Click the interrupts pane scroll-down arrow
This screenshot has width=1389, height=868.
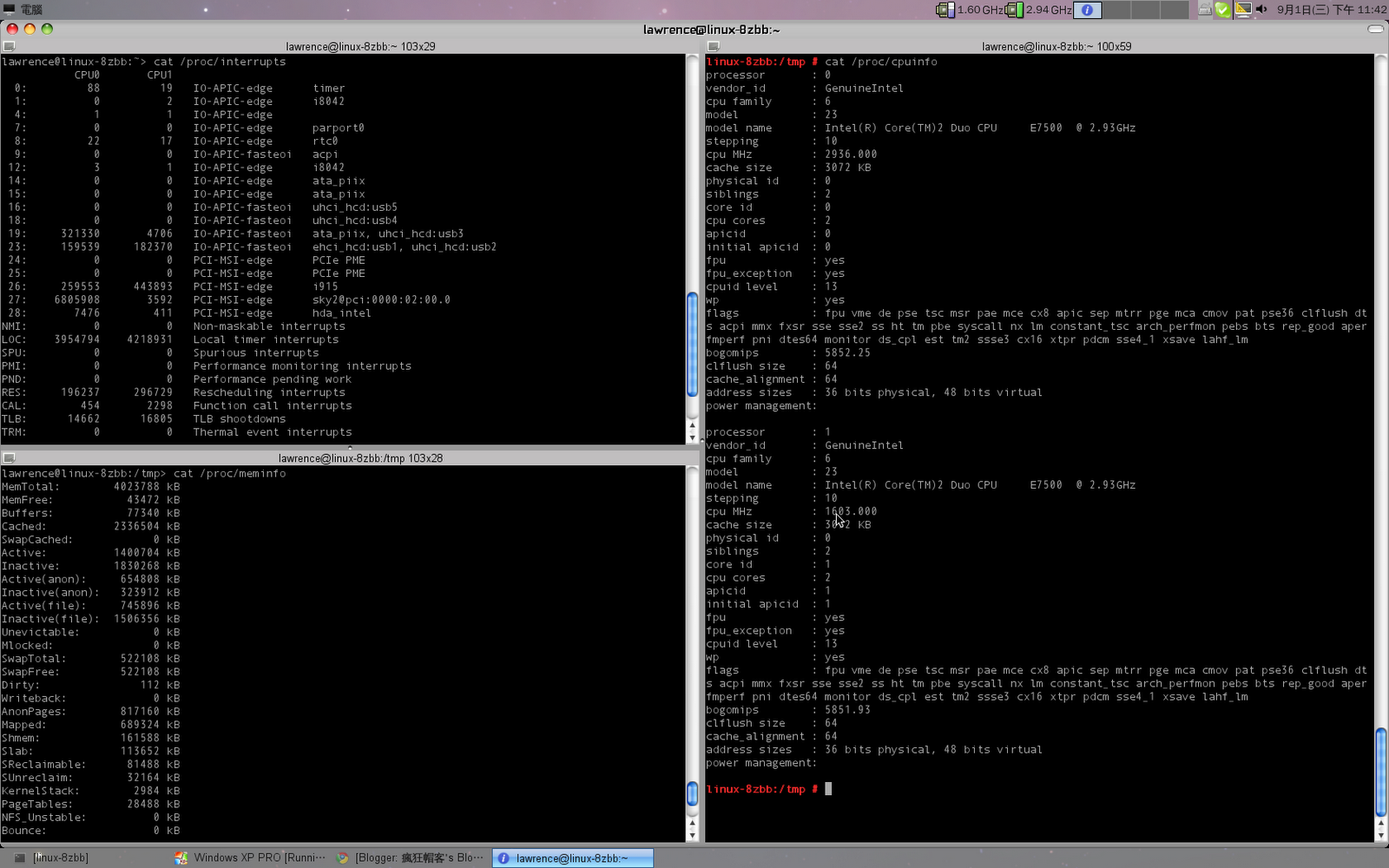pos(692,437)
